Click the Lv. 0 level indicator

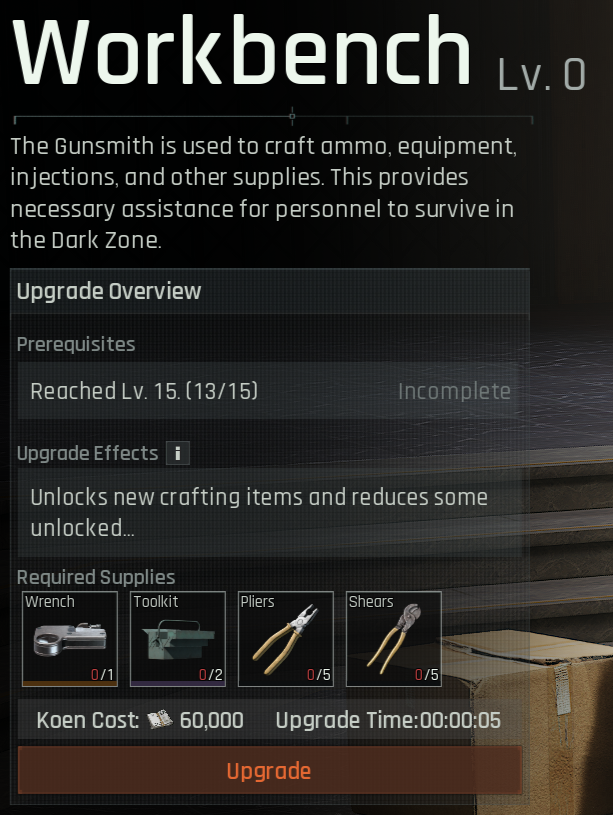point(542,74)
